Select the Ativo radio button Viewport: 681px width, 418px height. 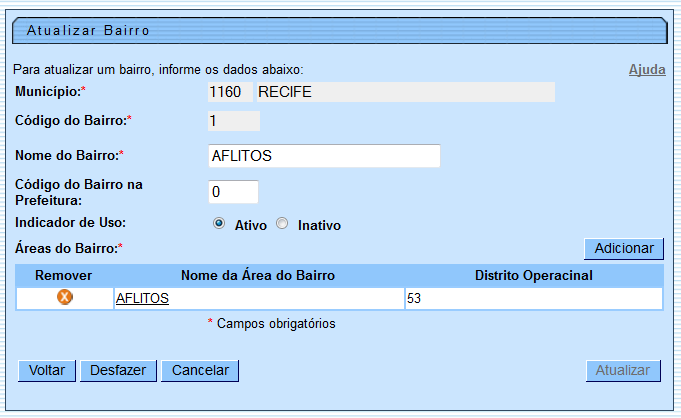coord(219,224)
